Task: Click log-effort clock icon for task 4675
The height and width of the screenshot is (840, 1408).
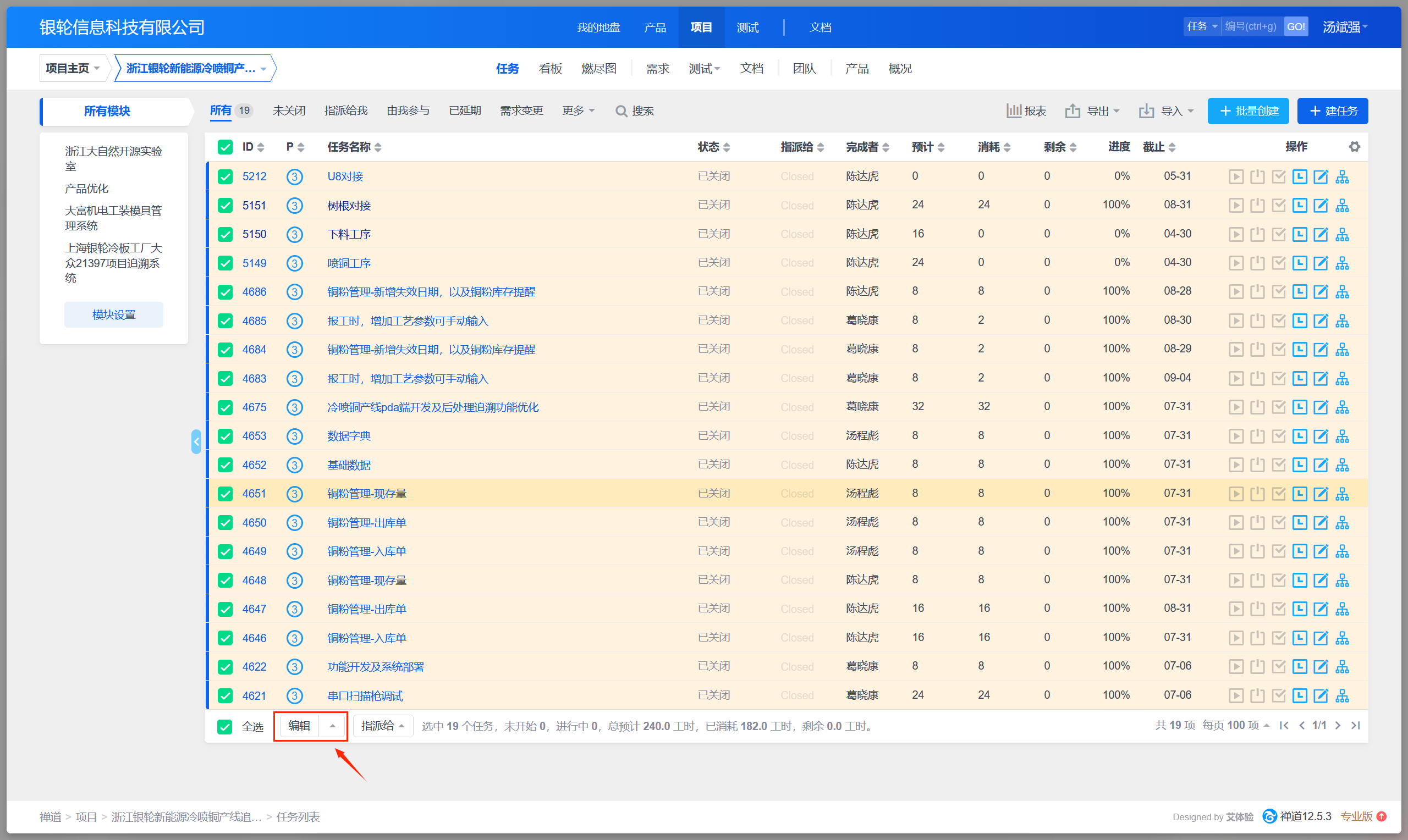Action: [1299, 407]
